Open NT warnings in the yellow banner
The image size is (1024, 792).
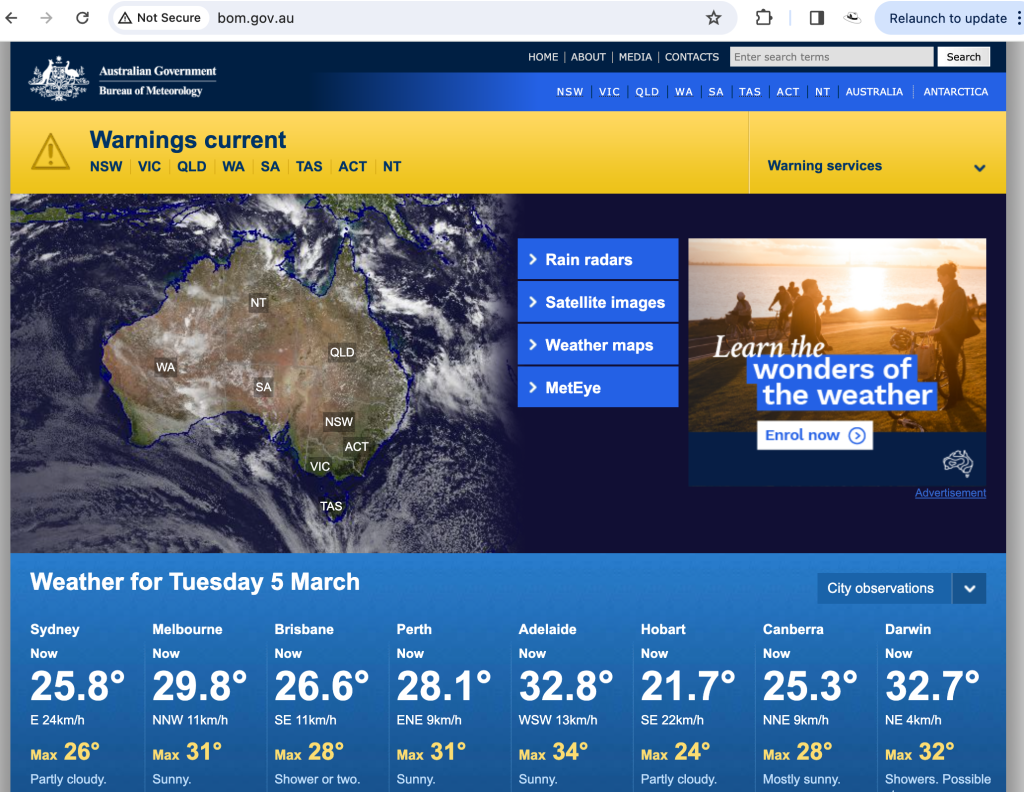(x=392, y=166)
